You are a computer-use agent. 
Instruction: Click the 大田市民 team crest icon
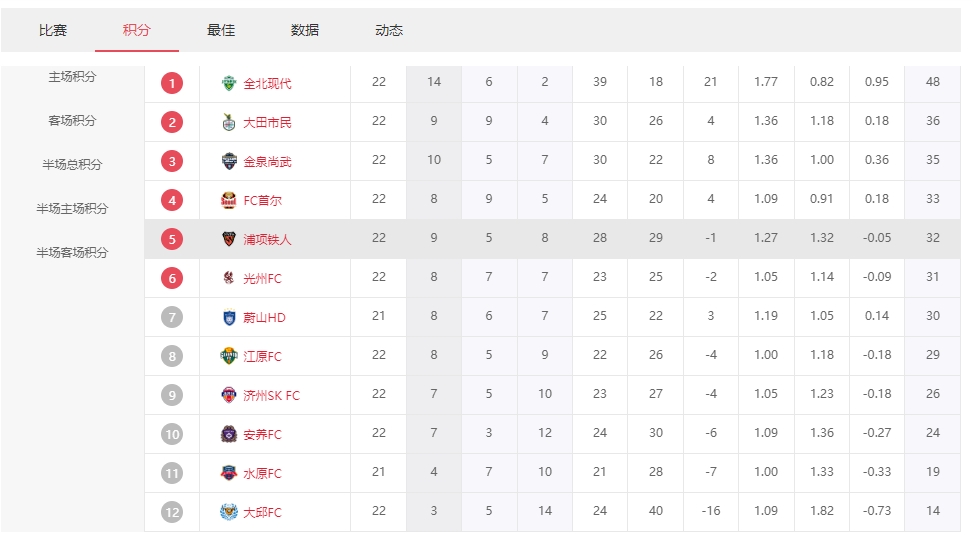click(x=229, y=122)
